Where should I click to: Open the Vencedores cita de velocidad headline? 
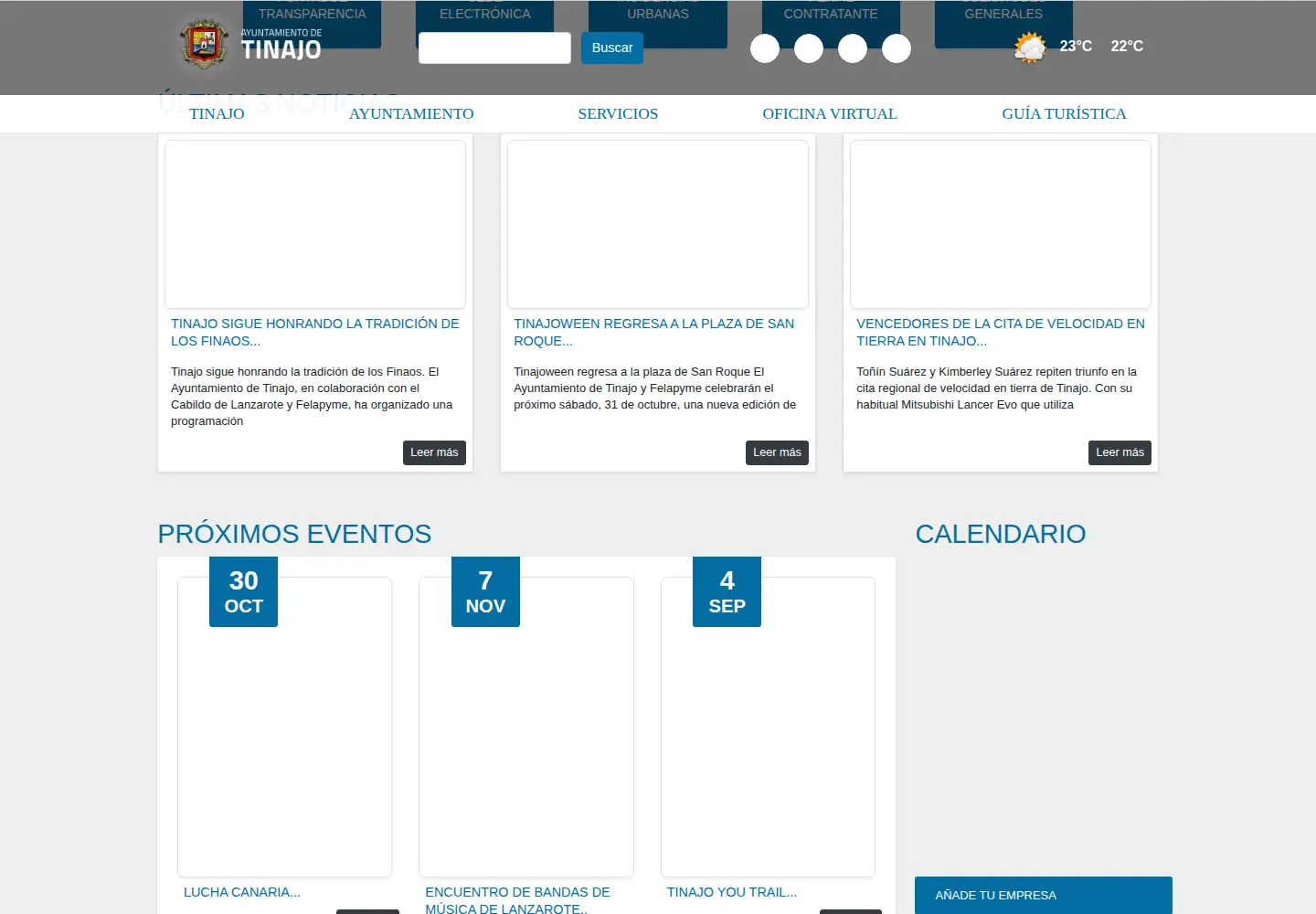(1001, 332)
